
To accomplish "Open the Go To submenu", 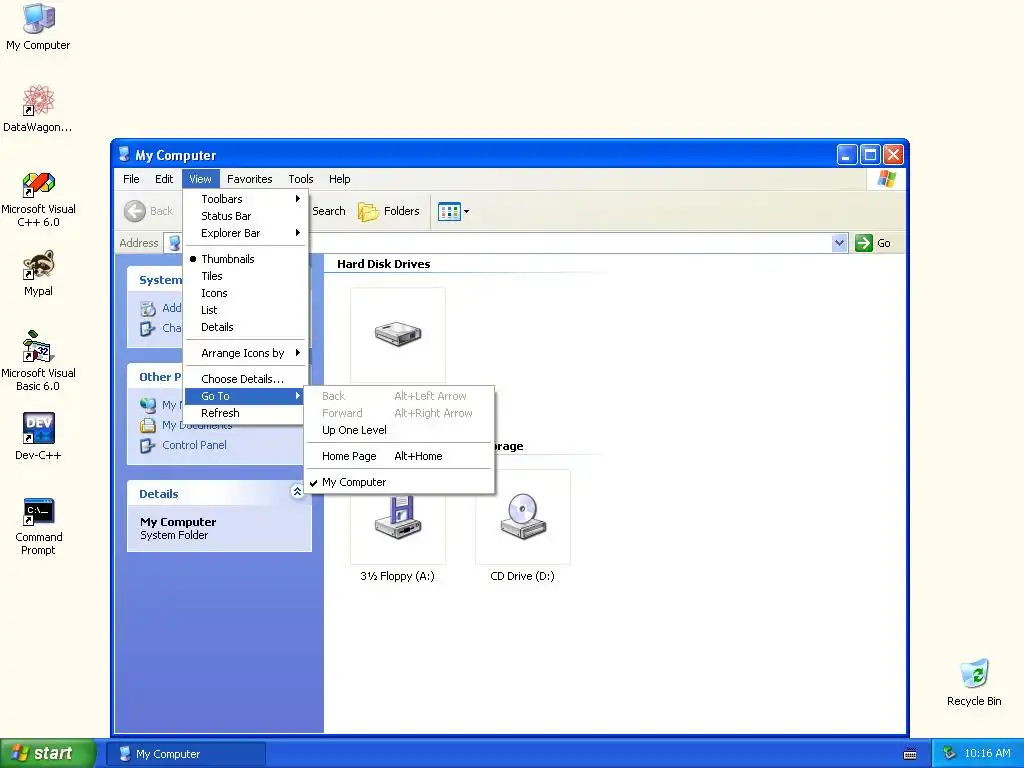I will 246,396.
